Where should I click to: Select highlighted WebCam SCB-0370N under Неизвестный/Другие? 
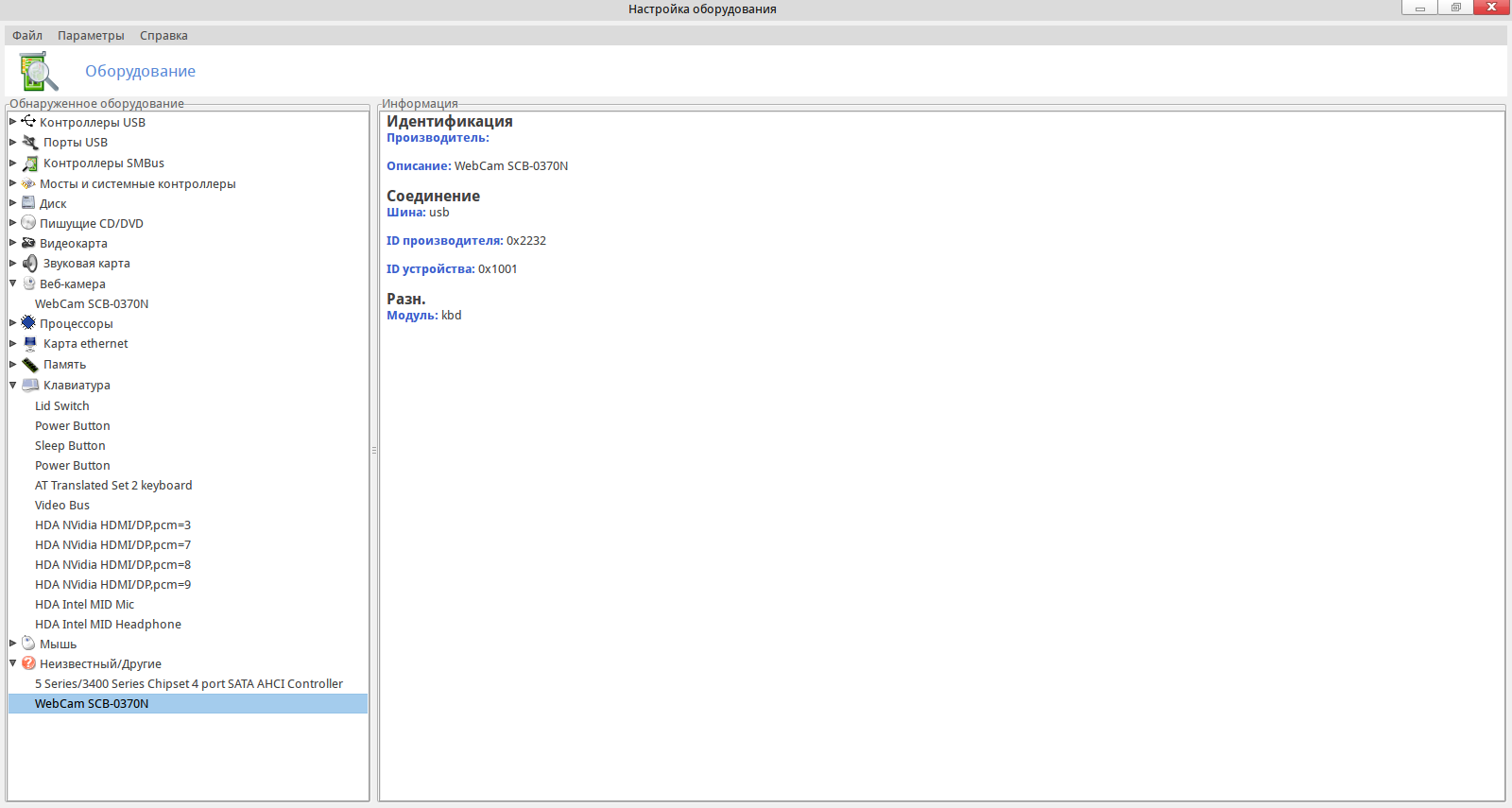pyautogui.click(x=188, y=703)
